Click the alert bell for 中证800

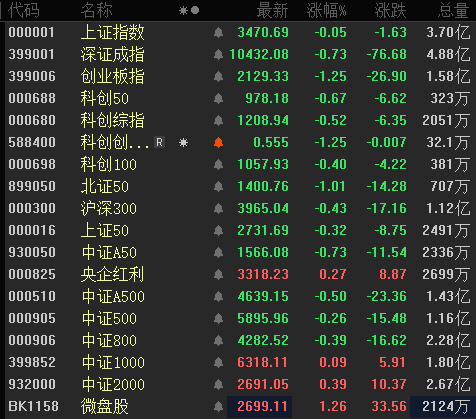218,341
